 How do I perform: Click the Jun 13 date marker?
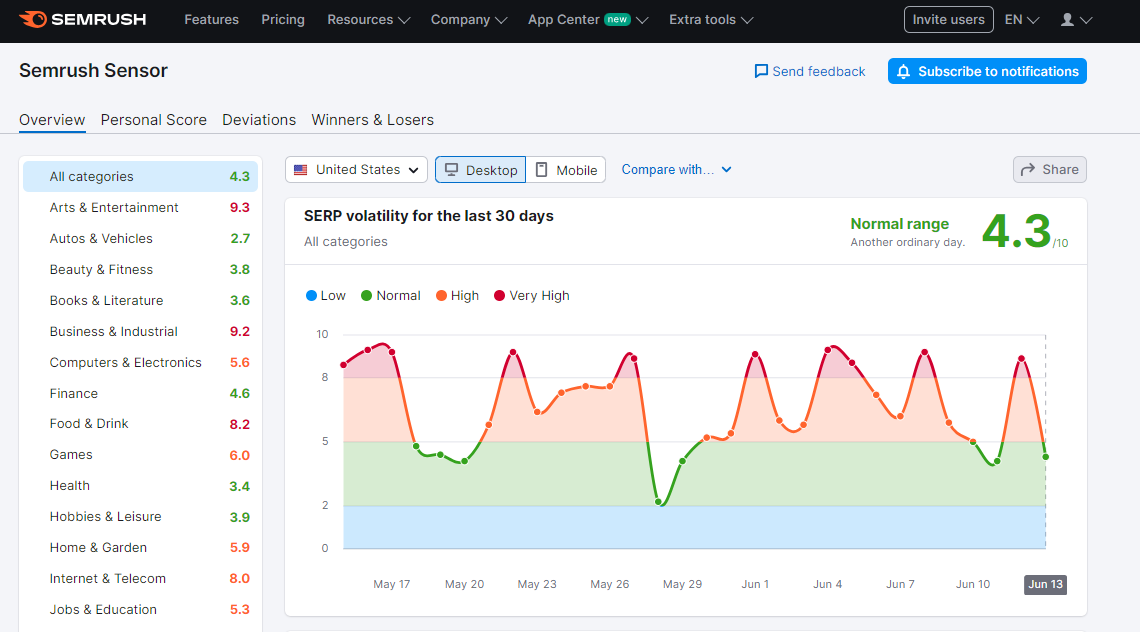point(1045,584)
